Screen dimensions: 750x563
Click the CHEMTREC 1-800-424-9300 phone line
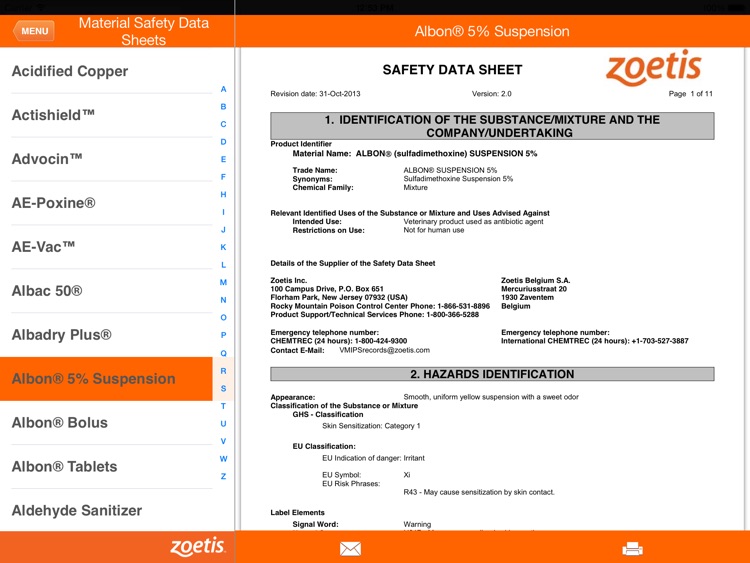click(339, 341)
